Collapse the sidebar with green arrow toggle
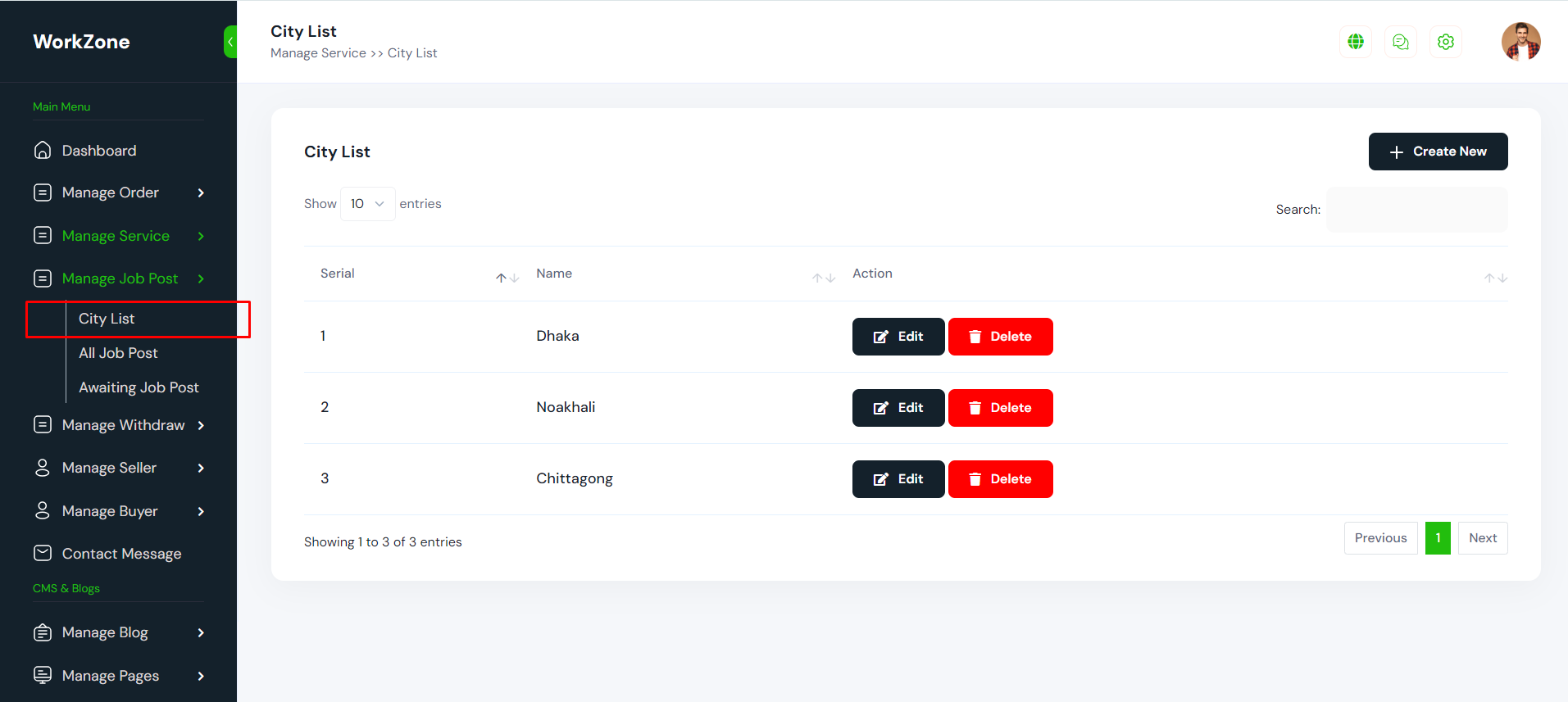 click(230, 42)
